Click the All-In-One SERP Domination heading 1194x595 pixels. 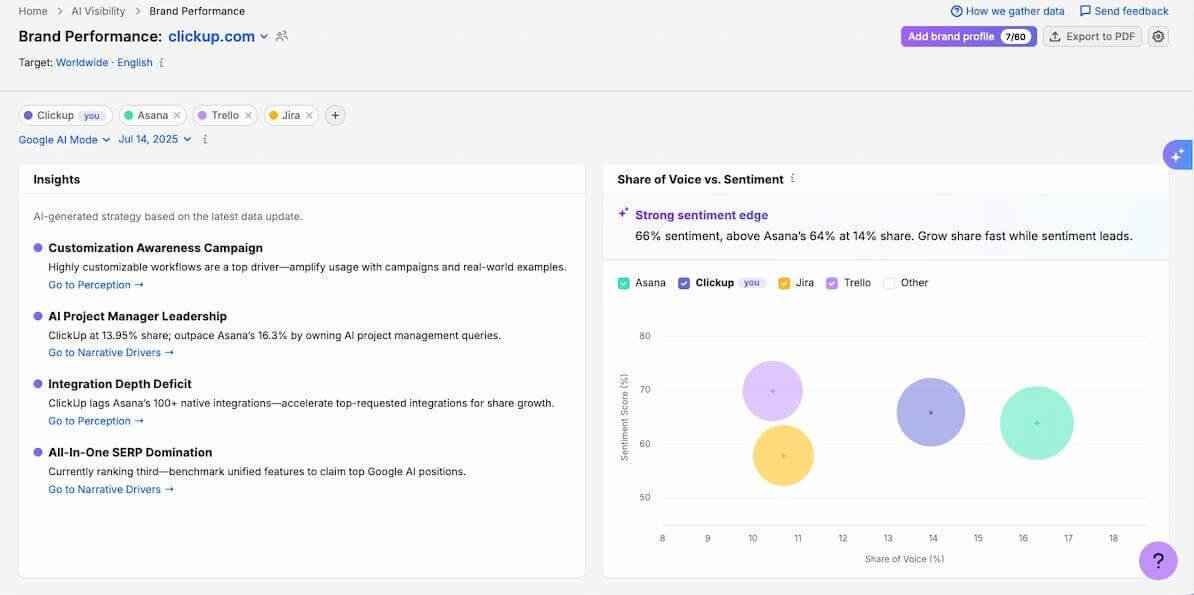(130, 453)
